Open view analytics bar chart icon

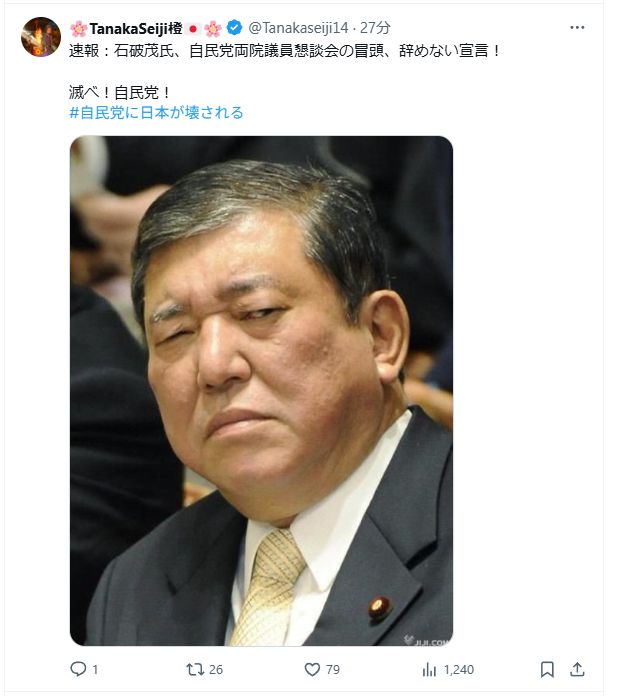pos(429,669)
